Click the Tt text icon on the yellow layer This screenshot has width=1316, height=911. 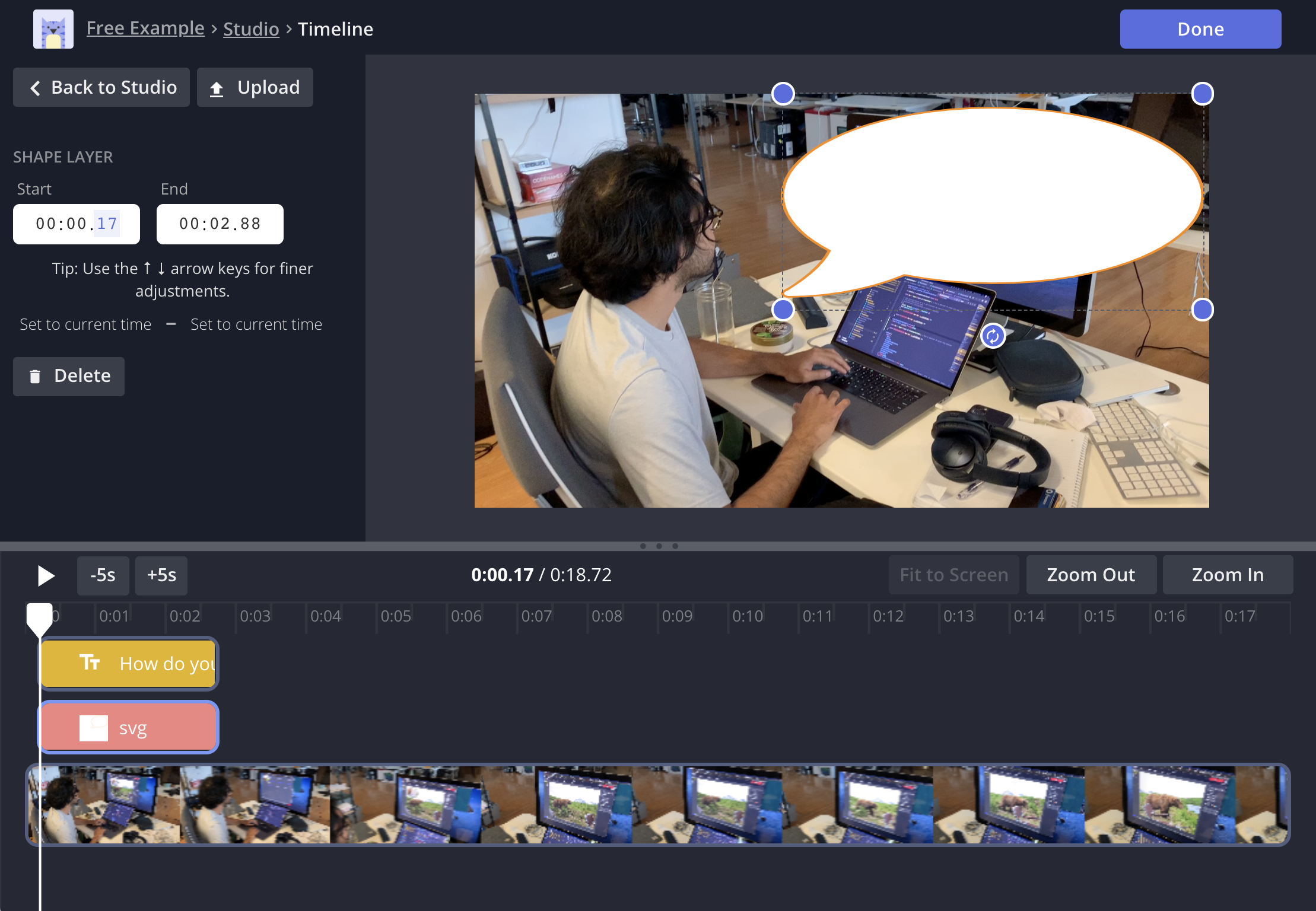pos(90,663)
